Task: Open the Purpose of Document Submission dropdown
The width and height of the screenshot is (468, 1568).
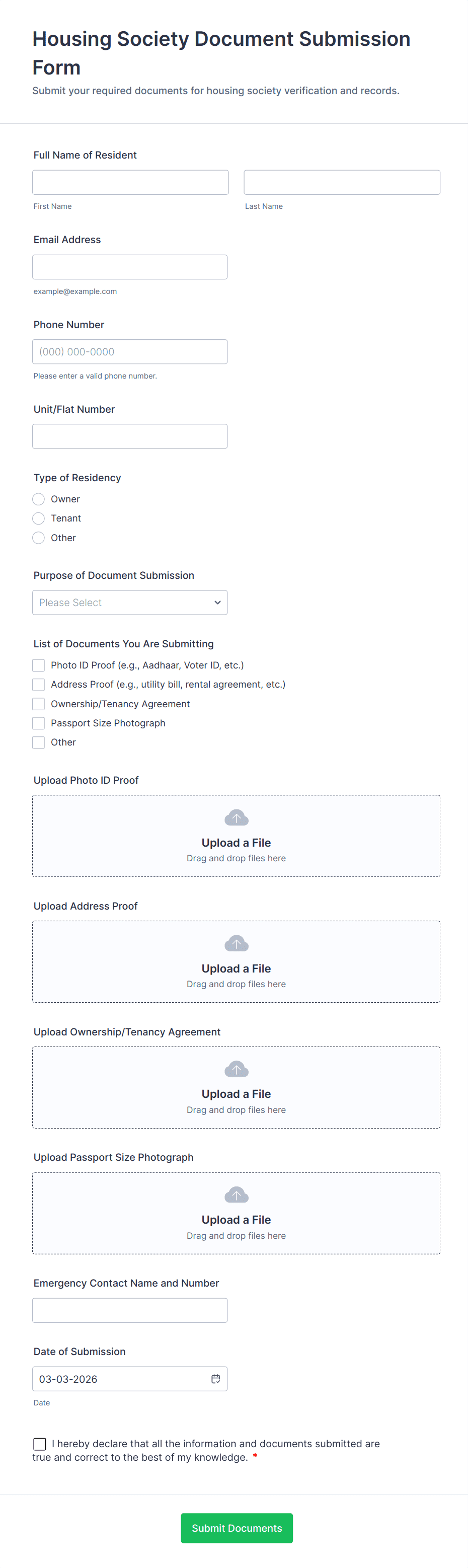Action: pos(130,603)
